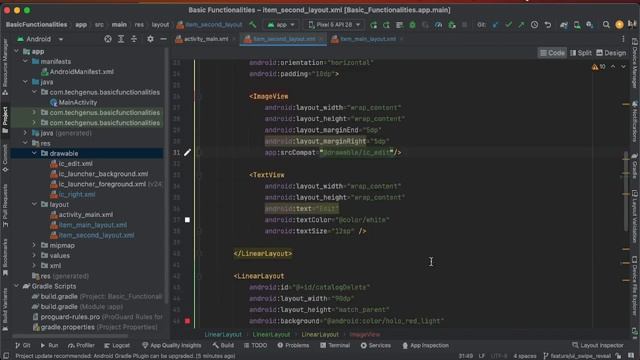Open the App Inspection tool window
640x360 pixels.
tap(425, 345)
